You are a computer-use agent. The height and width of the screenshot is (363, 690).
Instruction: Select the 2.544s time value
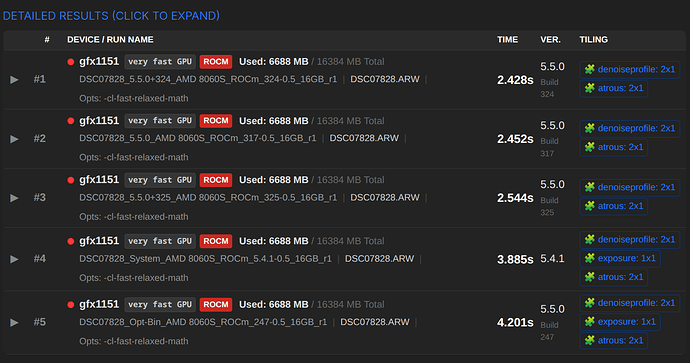(x=515, y=198)
